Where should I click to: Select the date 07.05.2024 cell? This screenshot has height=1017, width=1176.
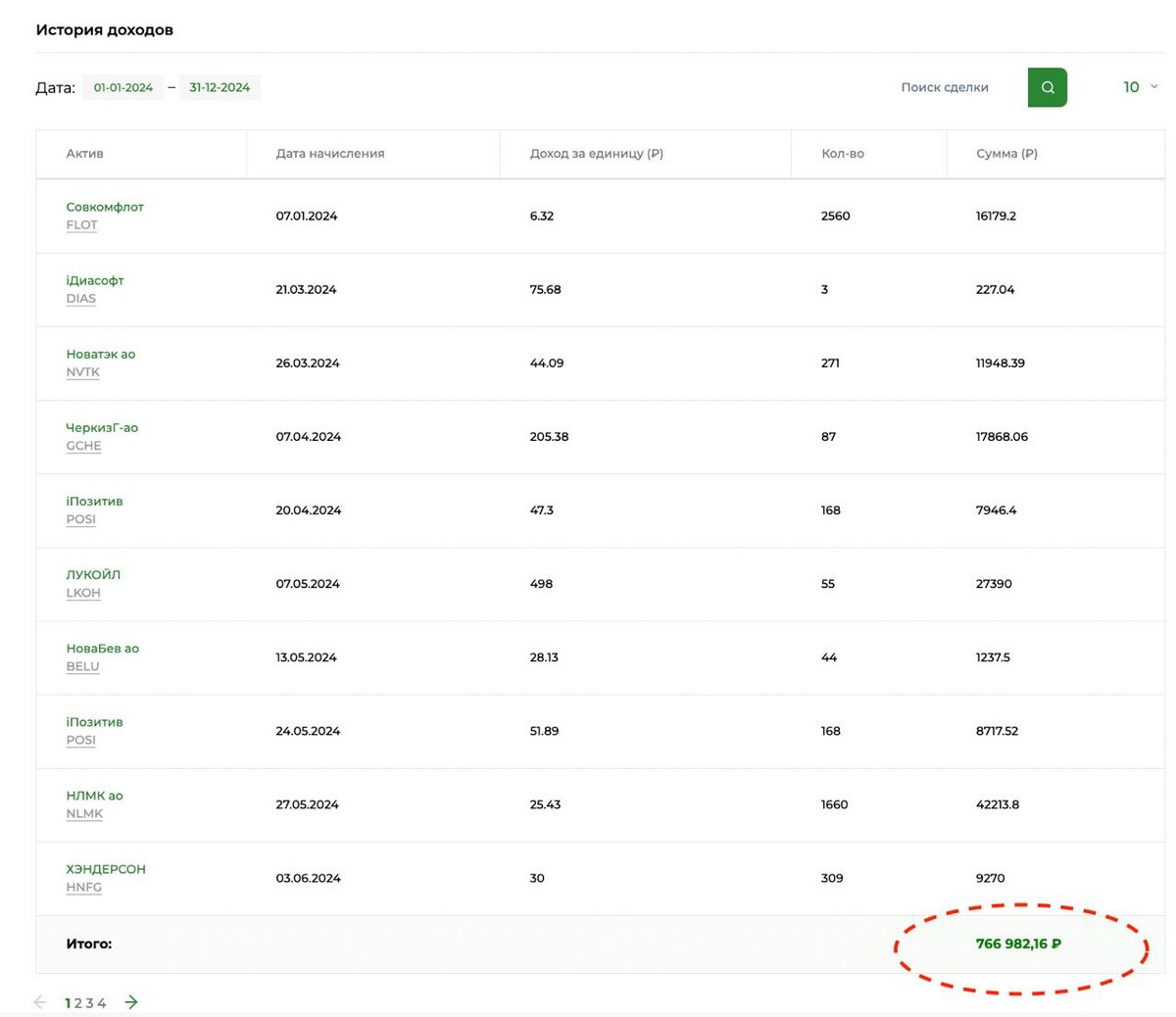pos(308,584)
